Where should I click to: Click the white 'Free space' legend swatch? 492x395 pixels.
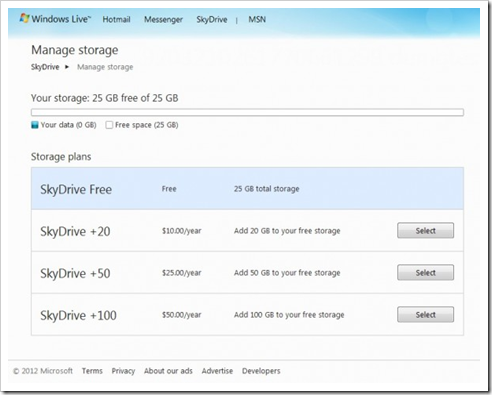(109, 125)
